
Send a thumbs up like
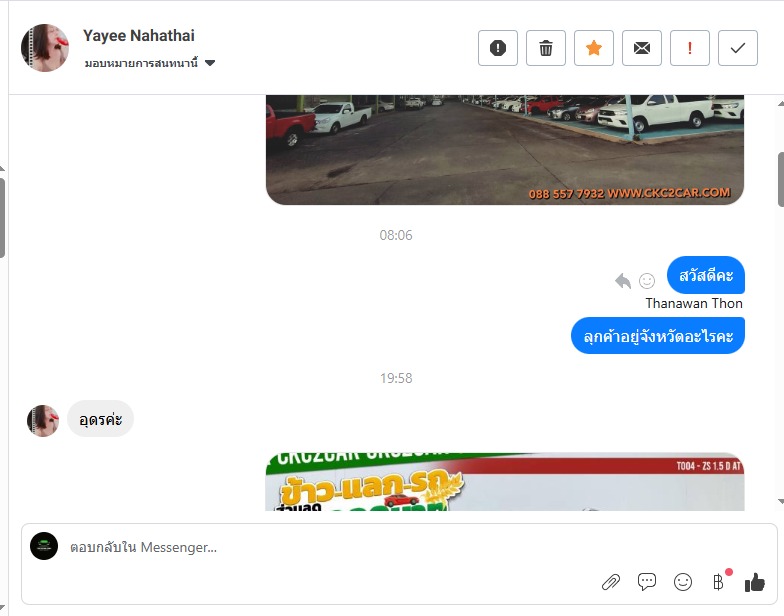[x=754, y=582]
